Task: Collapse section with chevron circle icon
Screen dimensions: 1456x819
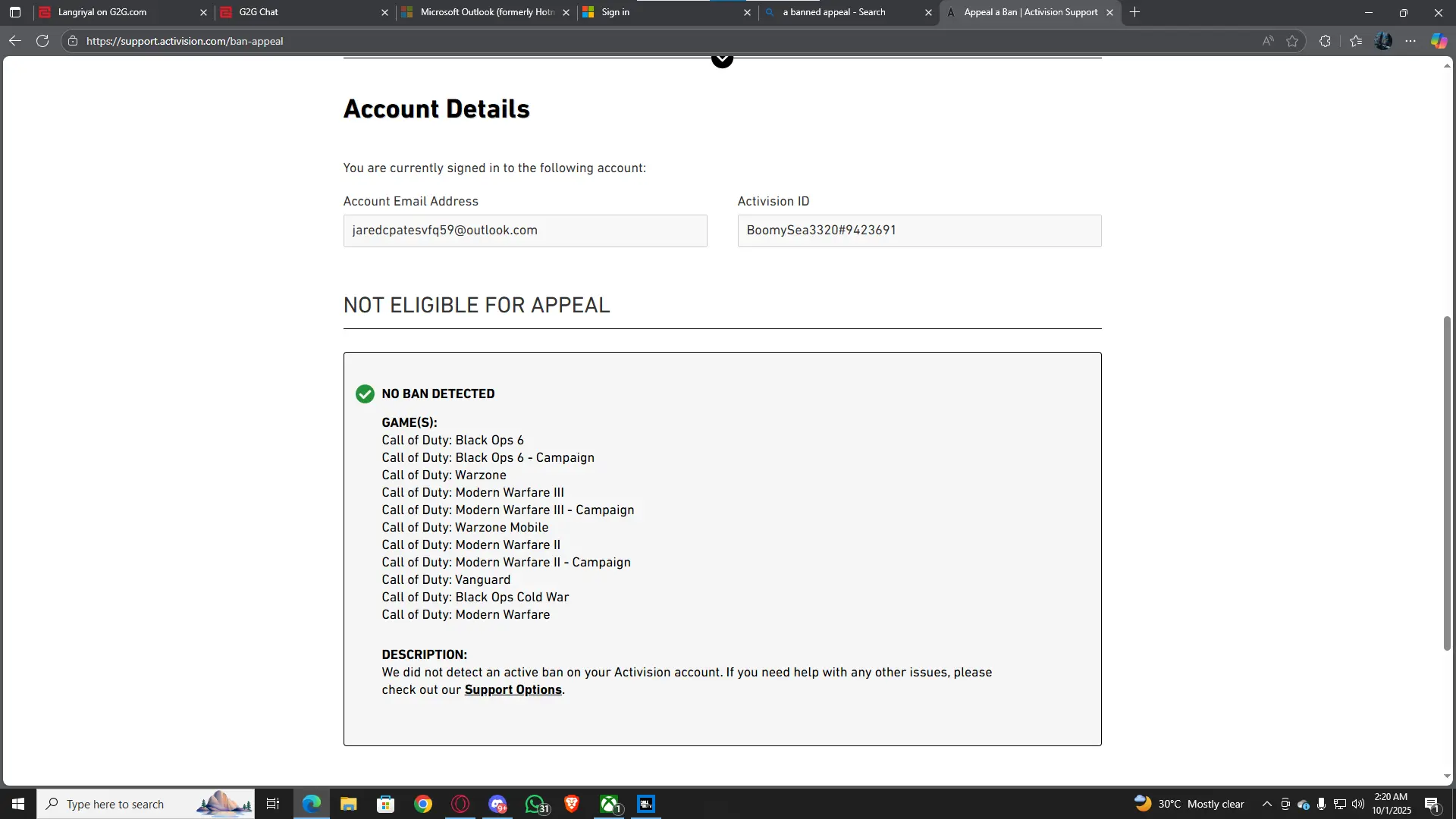Action: point(722,59)
